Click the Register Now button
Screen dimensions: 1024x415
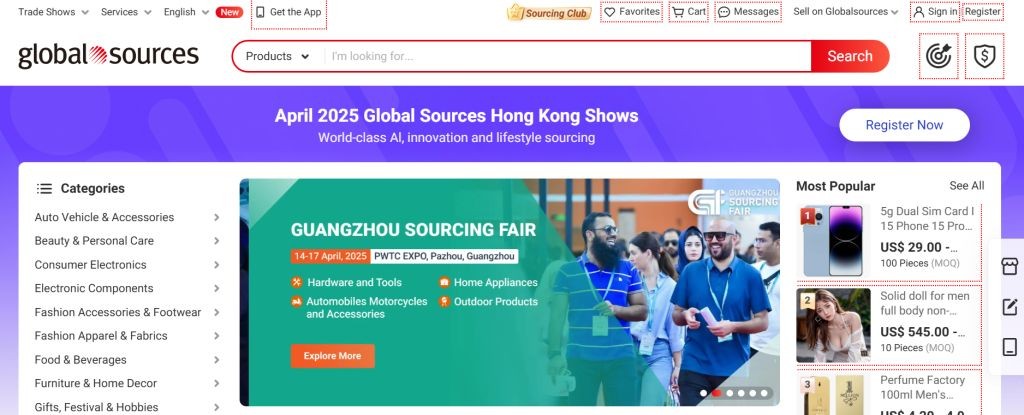click(904, 125)
